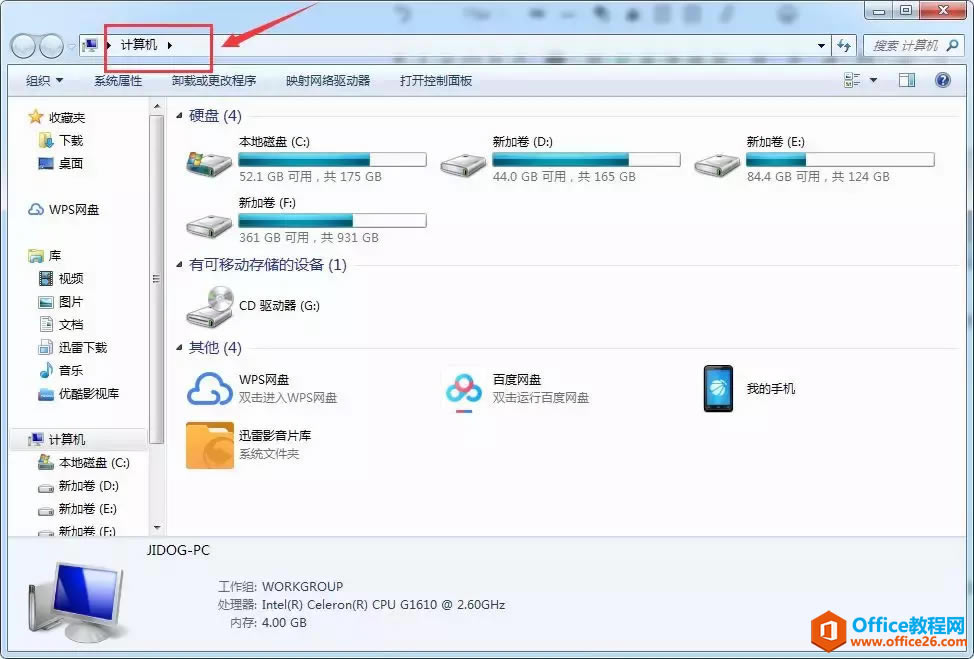974x659 pixels.
Task: Click the 收藏夹 star icon
Action: pos(35,117)
